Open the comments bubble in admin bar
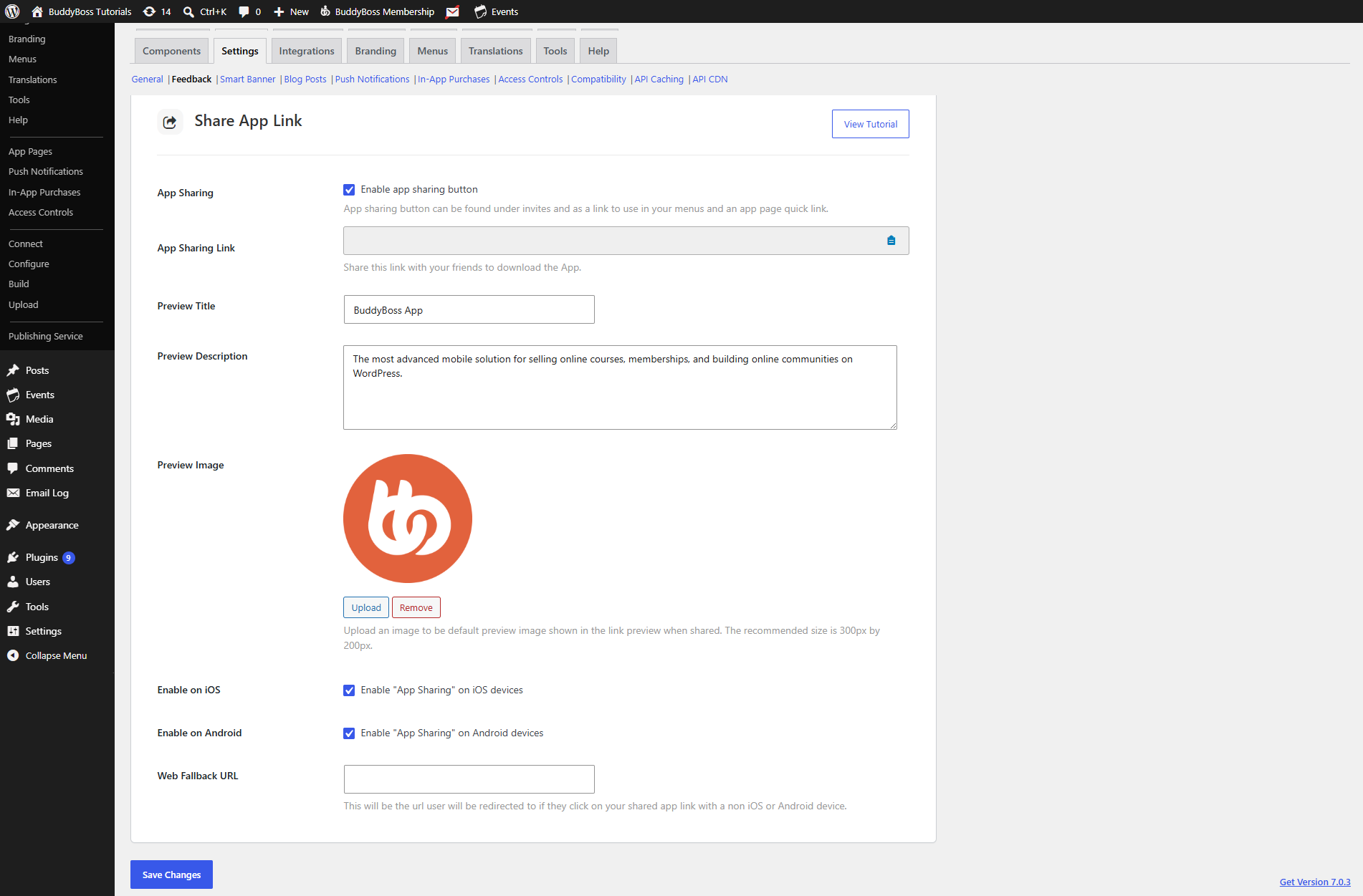 coord(244,11)
